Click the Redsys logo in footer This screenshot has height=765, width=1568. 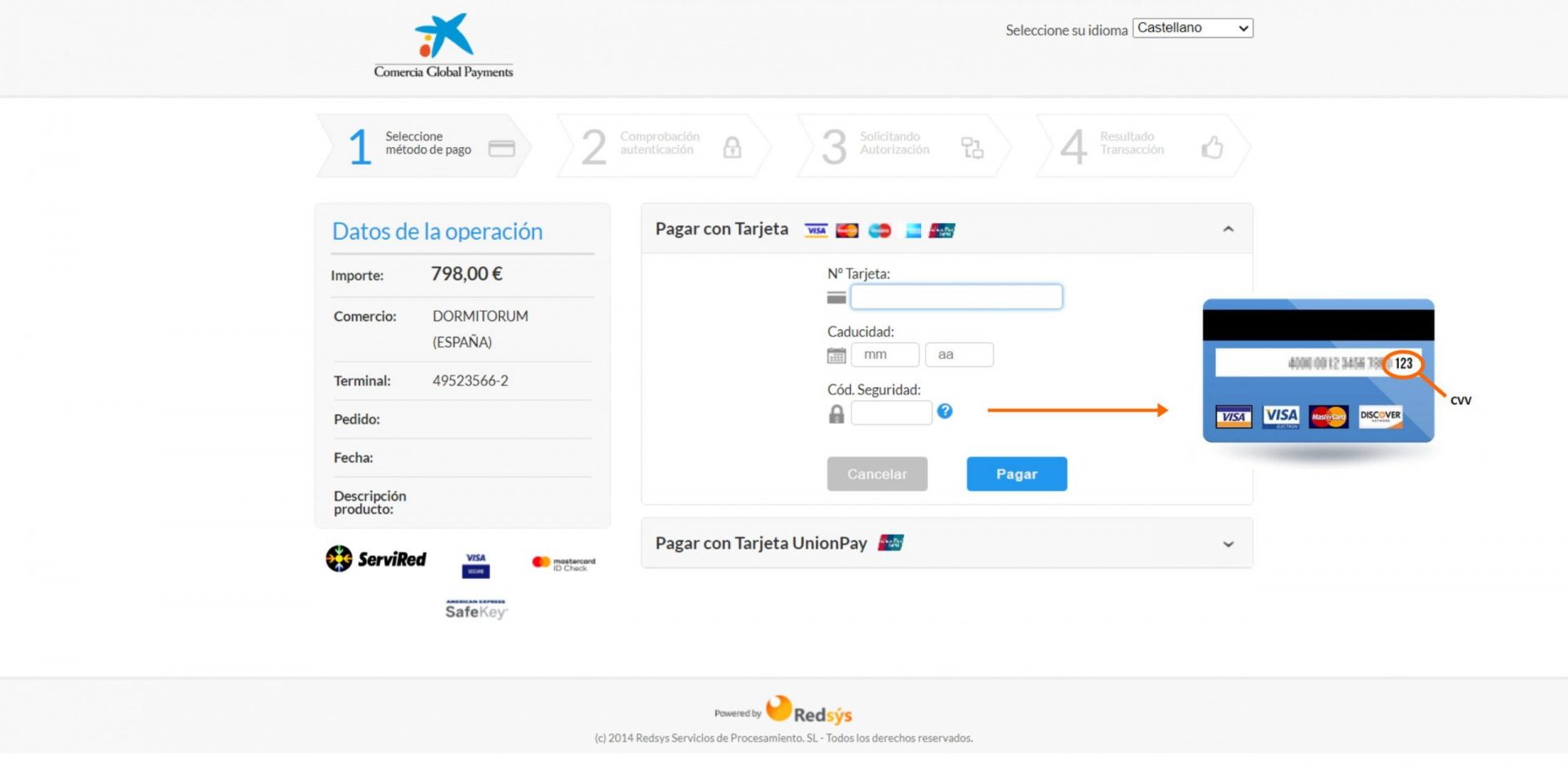click(808, 710)
